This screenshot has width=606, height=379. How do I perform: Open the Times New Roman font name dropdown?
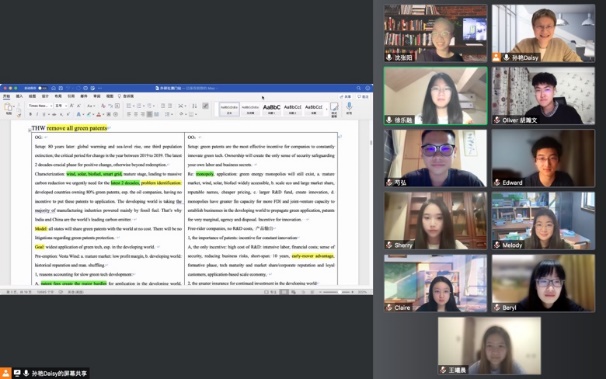click(40, 105)
